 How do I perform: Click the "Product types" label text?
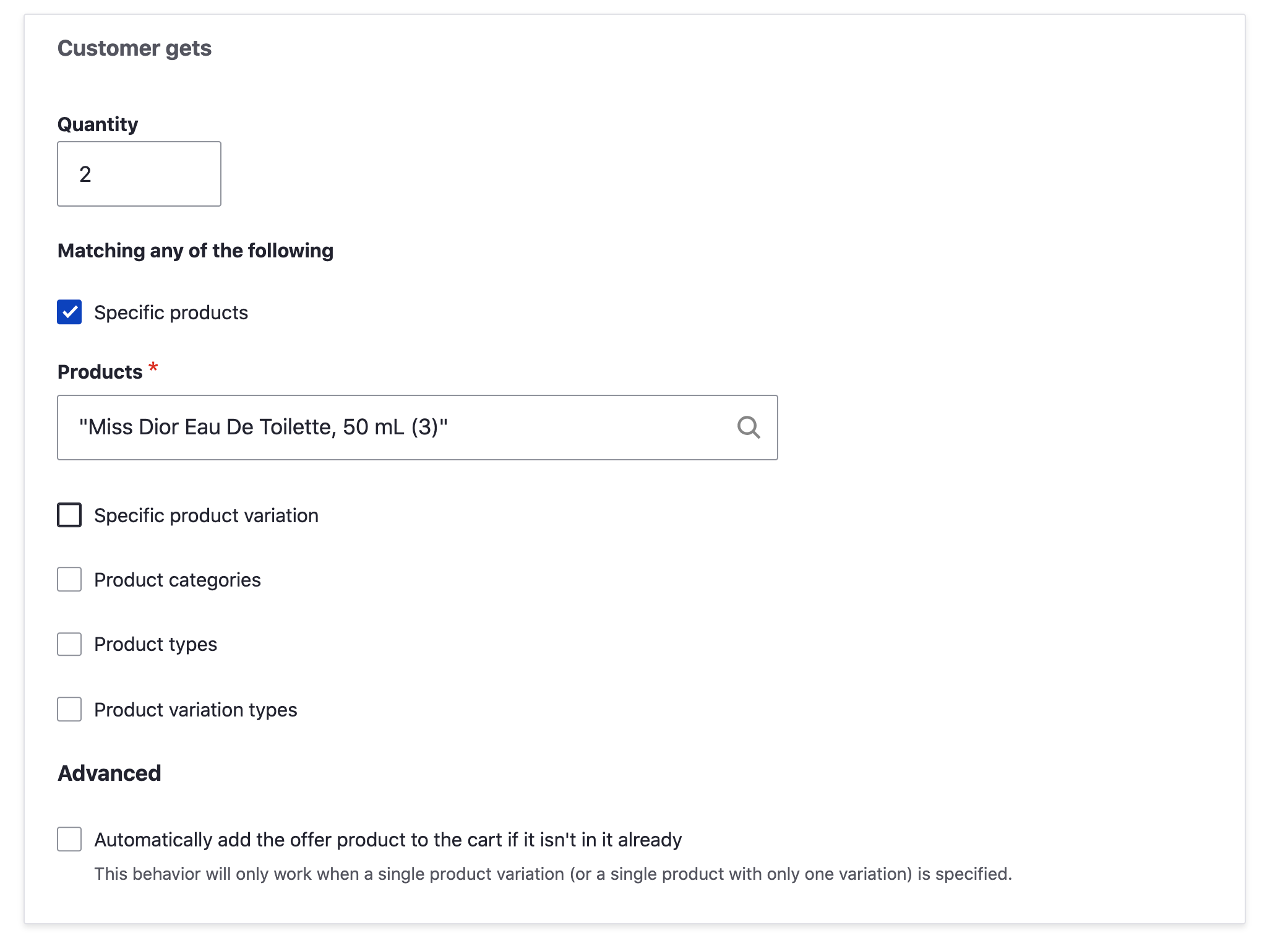click(155, 645)
